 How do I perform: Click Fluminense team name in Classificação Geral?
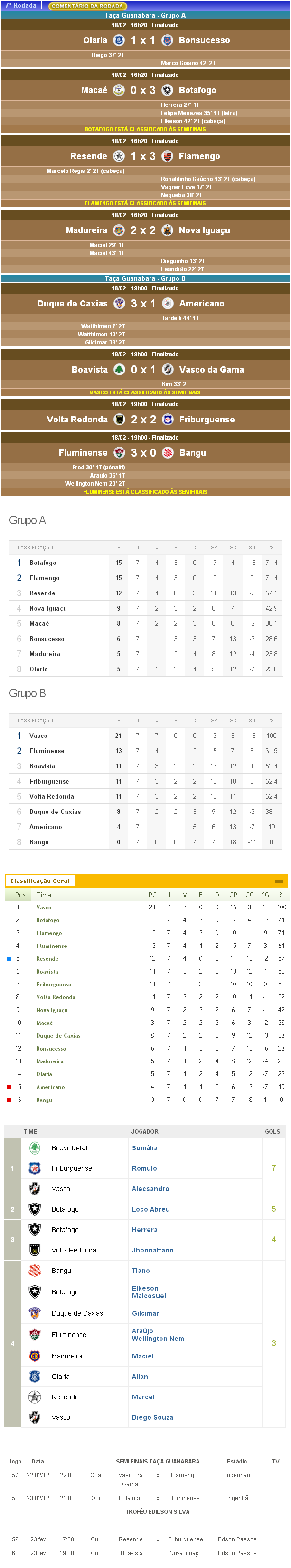52,946
